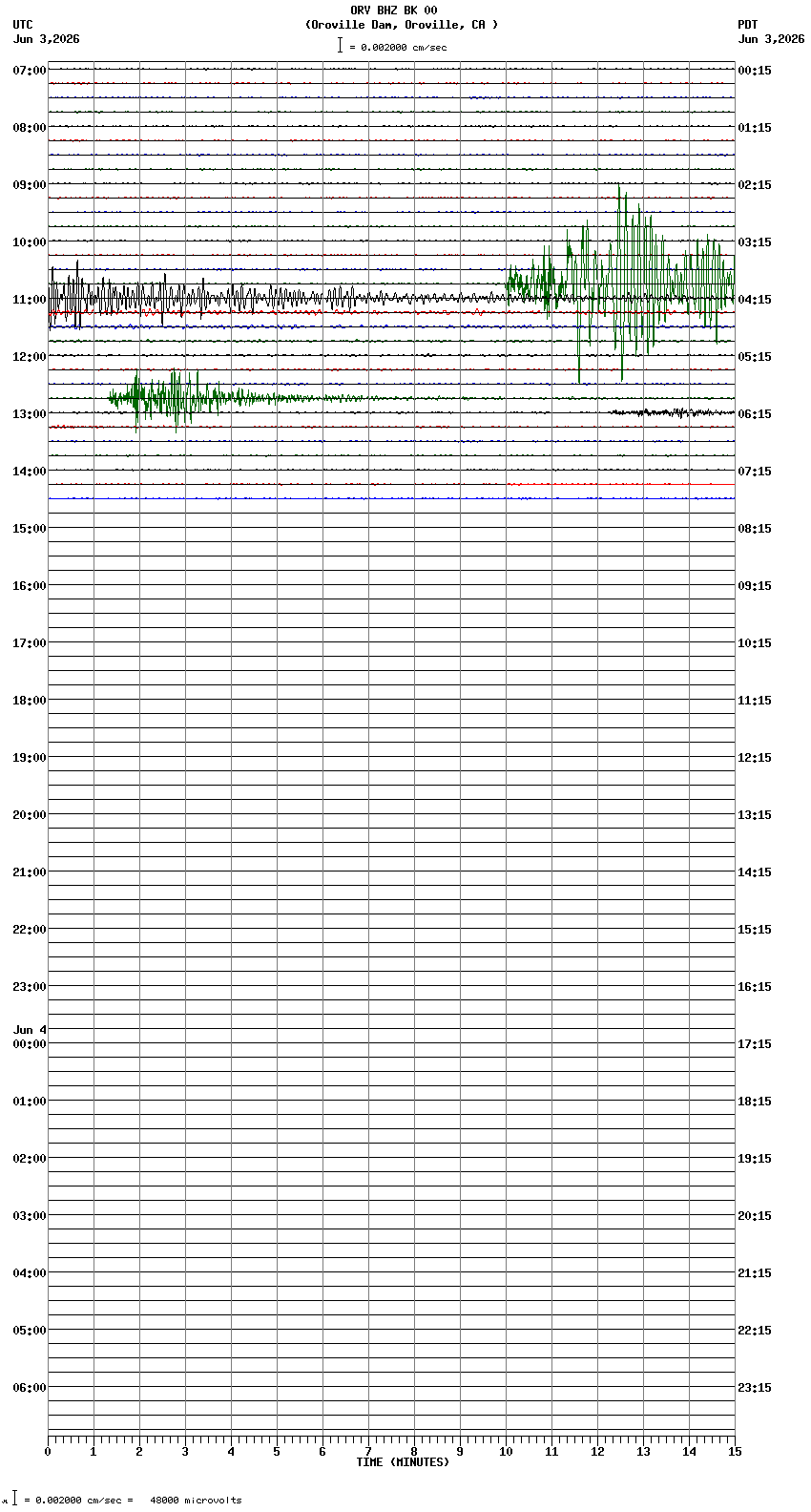Screen dimensions: 811x1512
Task: Click the '06:15' PDT row label
Action: [x=755, y=414]
